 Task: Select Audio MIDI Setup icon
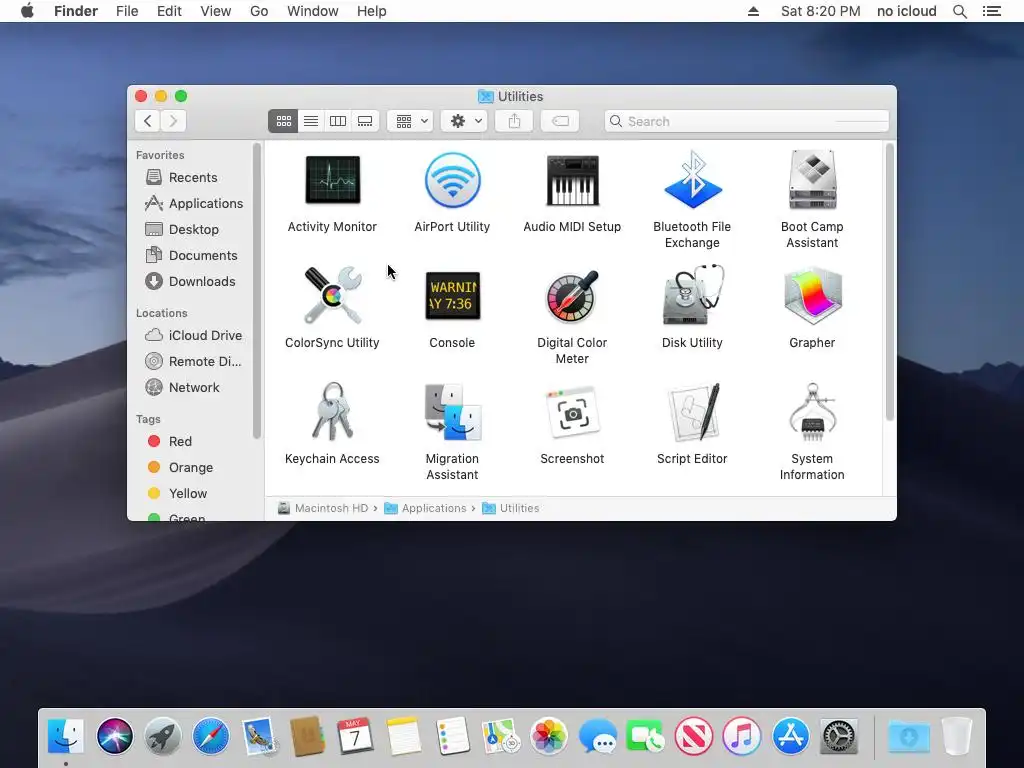pyautogui.click(x=572, y=181)
